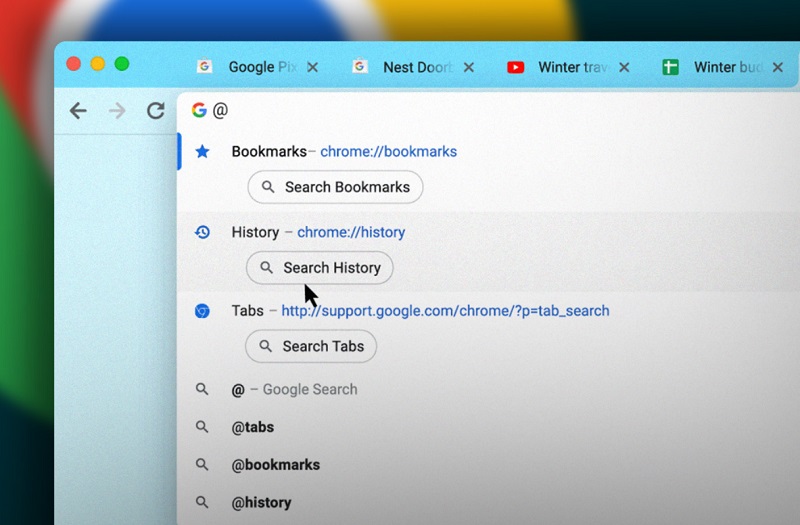This screenshot has width=800, height=525.
Task: Close the Winter travel YouTube tab
Action: (x=624, y=68)
